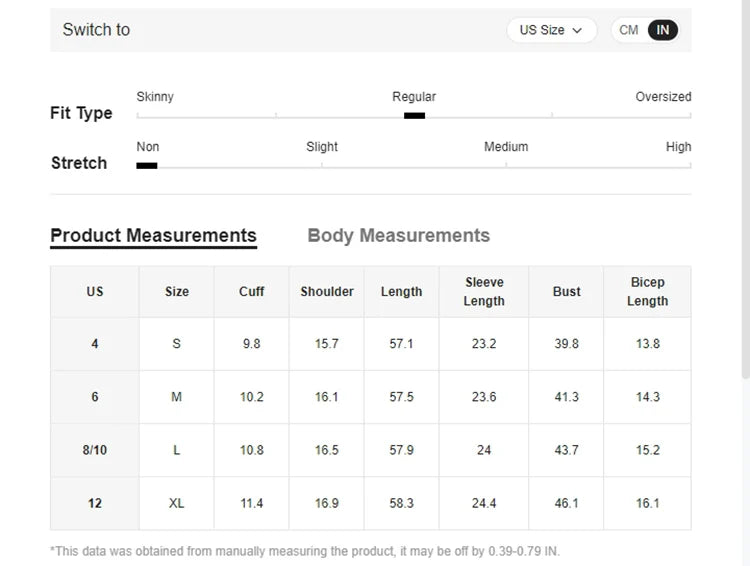
Task: Click the High stretch label
Action: [x=678, y=147]
